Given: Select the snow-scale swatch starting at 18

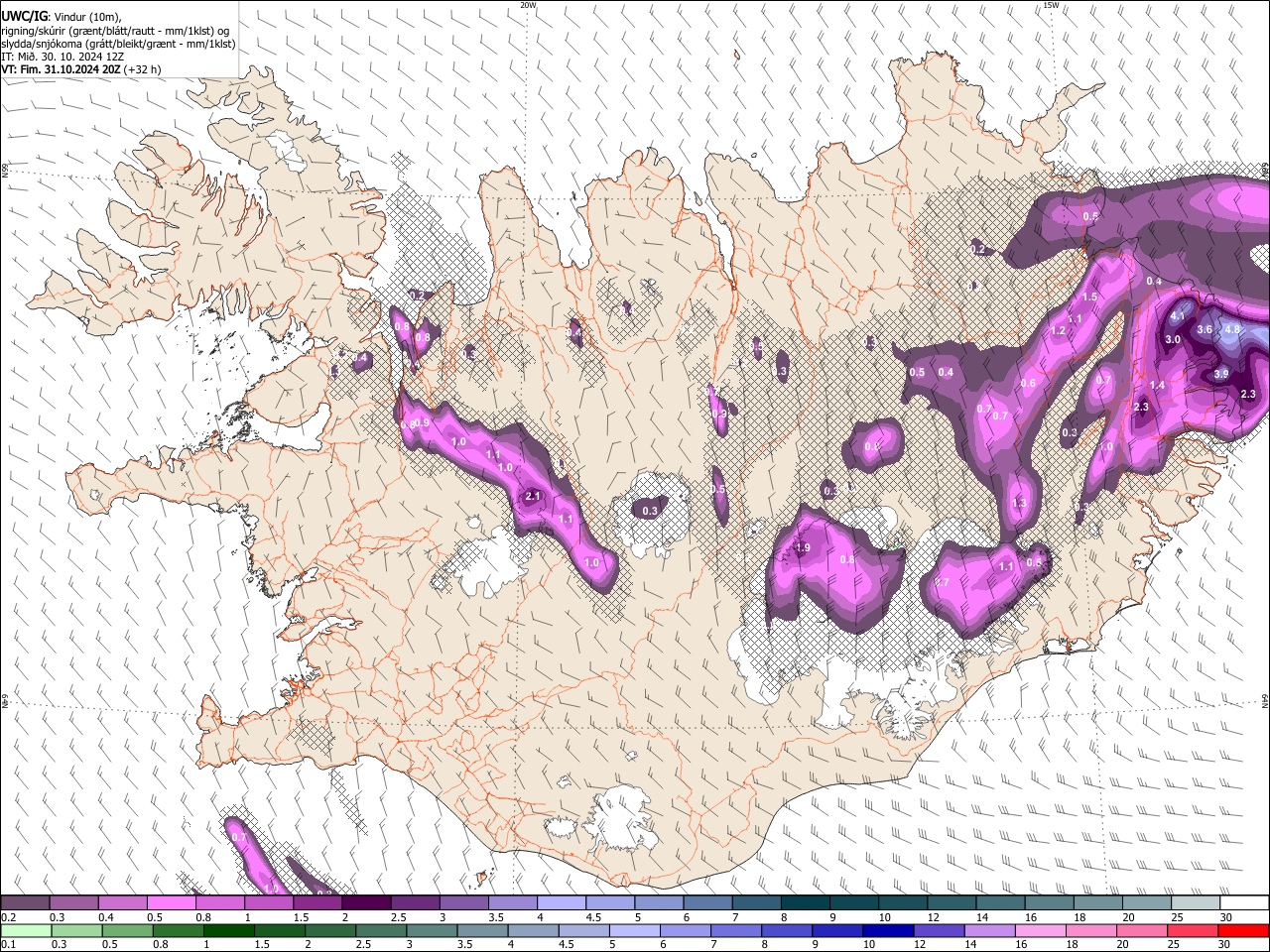Looking at the screenshot, I should click(1097, 903).
